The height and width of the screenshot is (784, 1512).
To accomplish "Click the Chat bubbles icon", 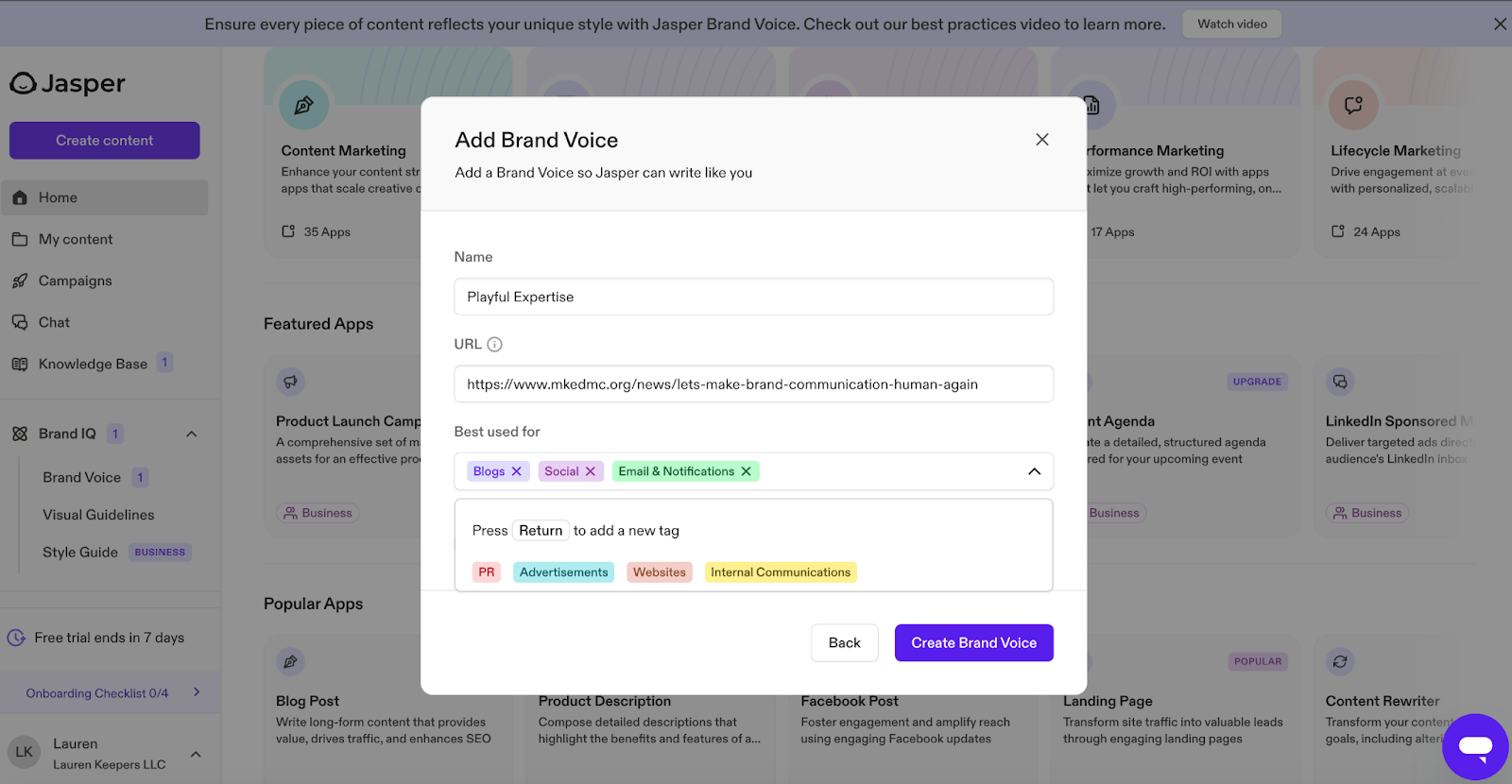I will (x=20, y=322).
